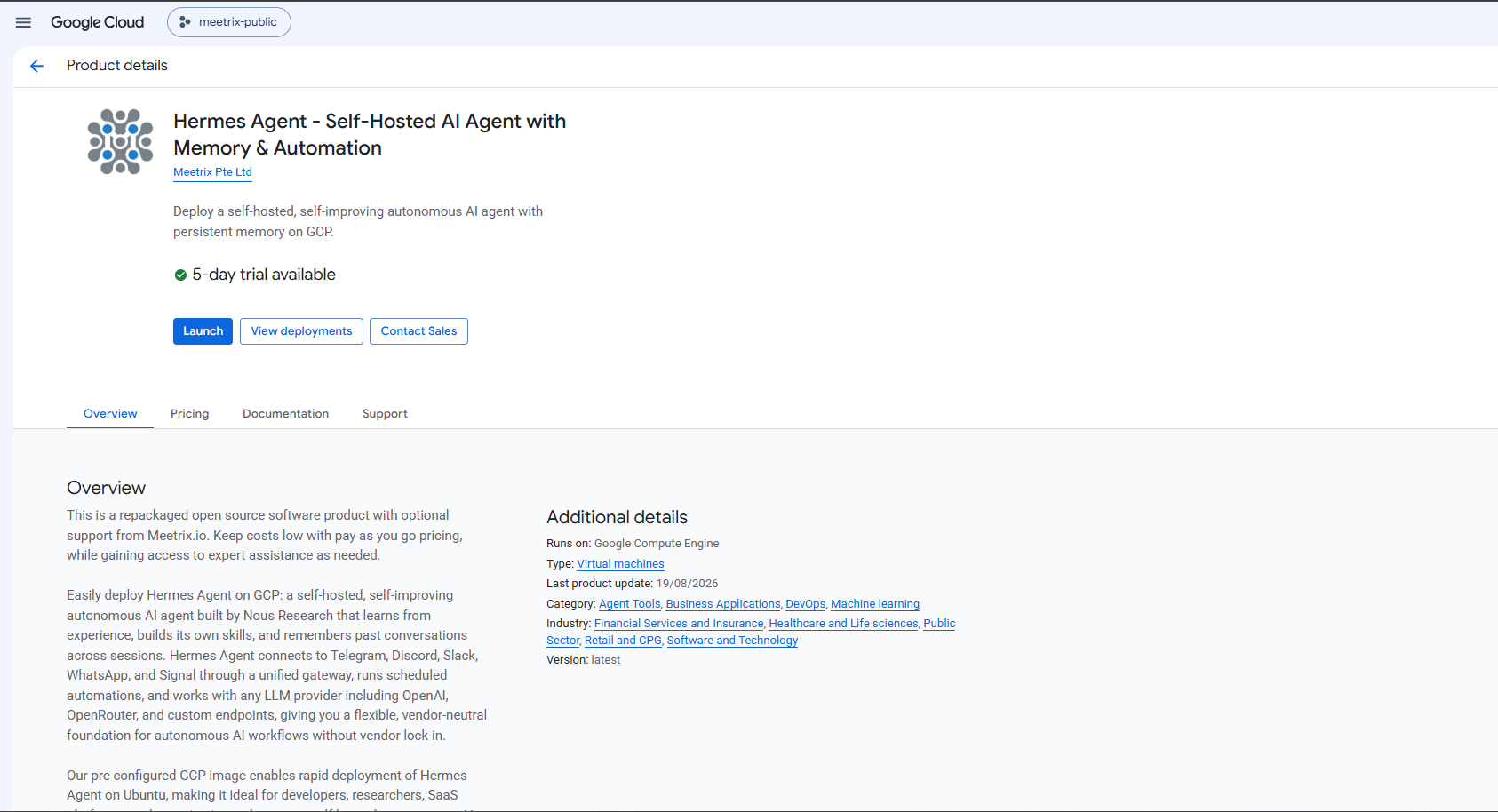Open the Public Sector industry link

coord(939,624)
